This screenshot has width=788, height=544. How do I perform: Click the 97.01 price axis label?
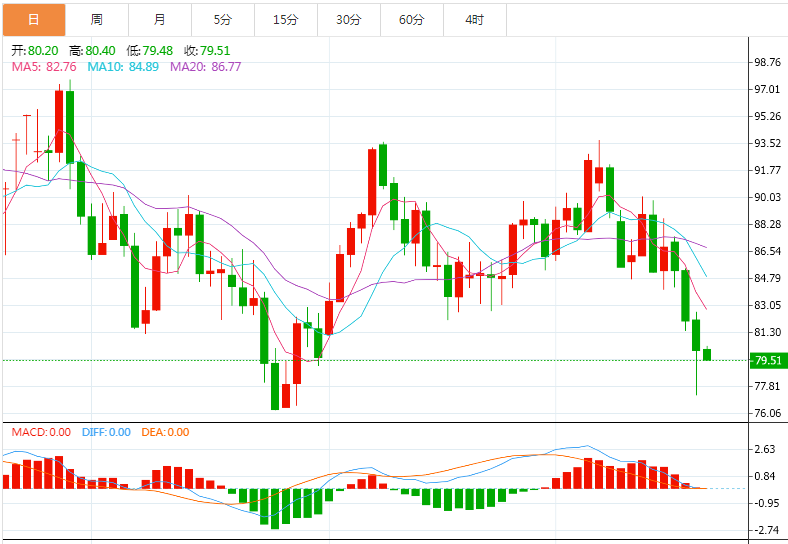[767, 89]
